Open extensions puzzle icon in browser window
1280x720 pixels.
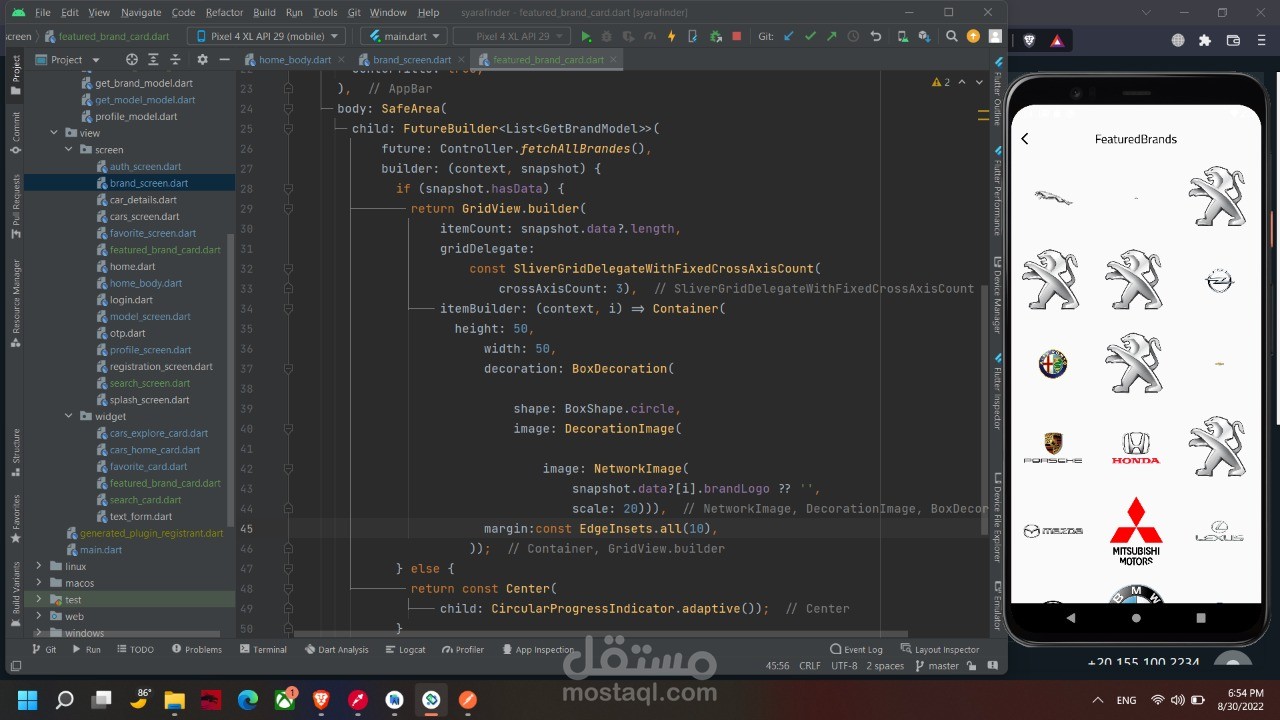tap(1205, 40)
